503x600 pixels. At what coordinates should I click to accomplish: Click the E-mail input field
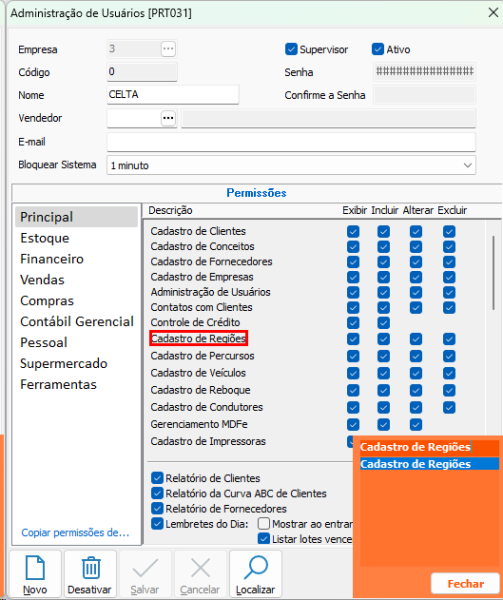tap(291, 142)
